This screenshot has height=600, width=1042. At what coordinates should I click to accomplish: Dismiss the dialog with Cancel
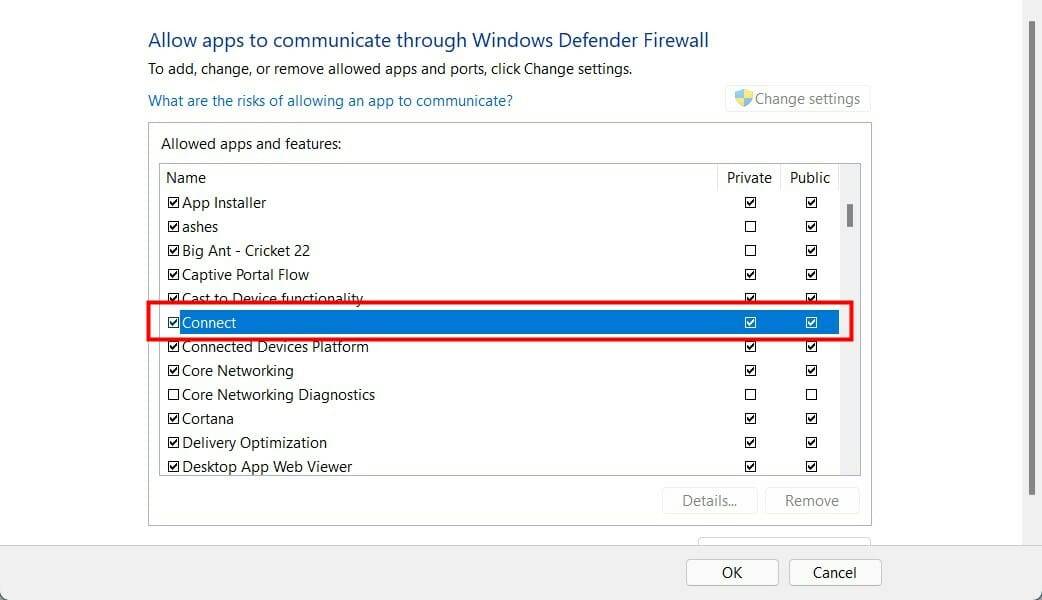click(x=834, y=572)
